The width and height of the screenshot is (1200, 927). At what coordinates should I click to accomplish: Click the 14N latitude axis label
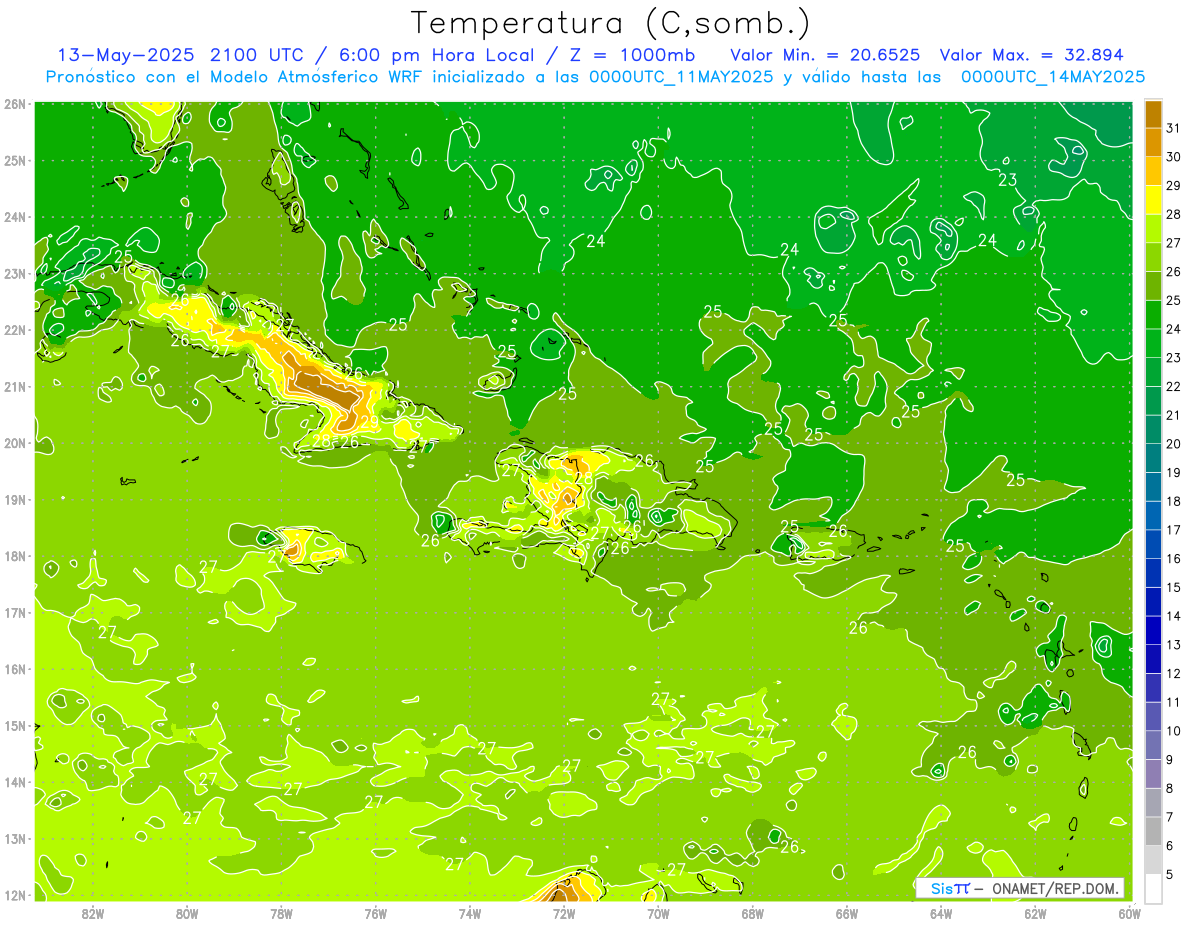(15, 782)
